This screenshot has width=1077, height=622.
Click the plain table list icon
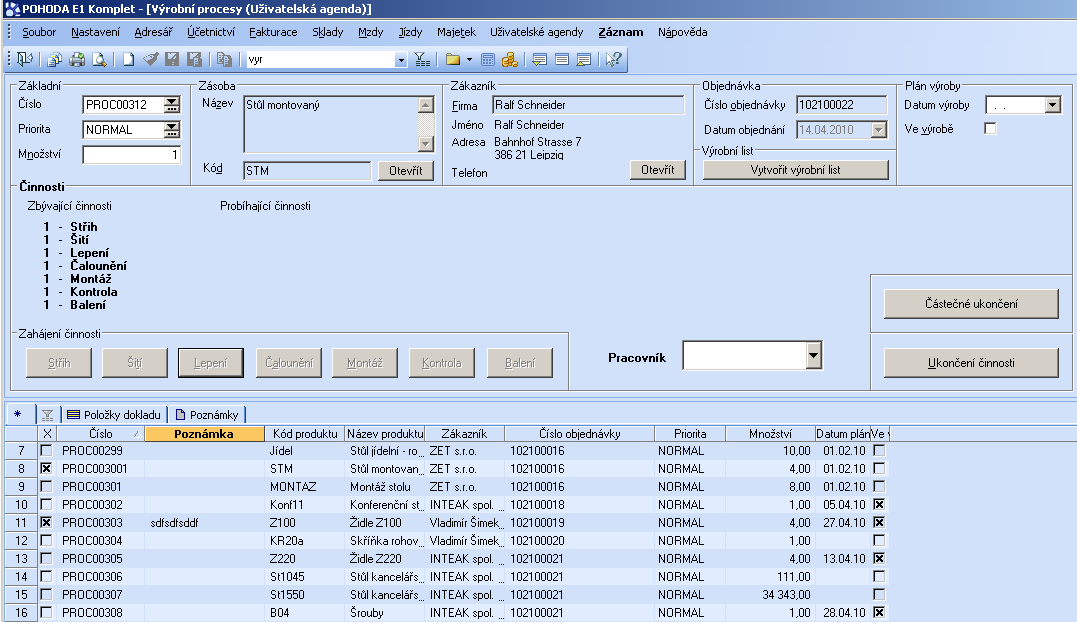click(x=562, y=60)
